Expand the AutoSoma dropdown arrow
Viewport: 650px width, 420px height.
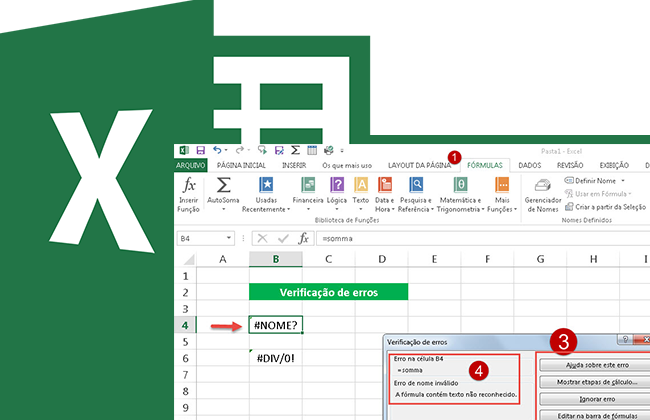pos(223,209)
